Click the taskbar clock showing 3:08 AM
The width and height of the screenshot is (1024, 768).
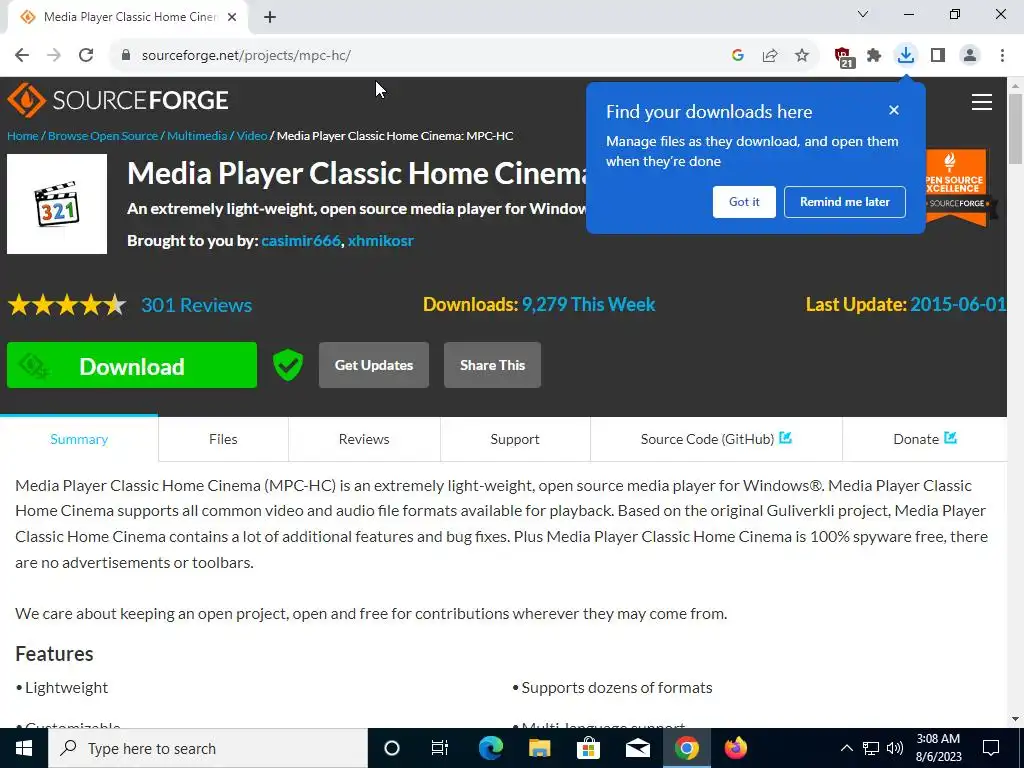pos(938,748)
